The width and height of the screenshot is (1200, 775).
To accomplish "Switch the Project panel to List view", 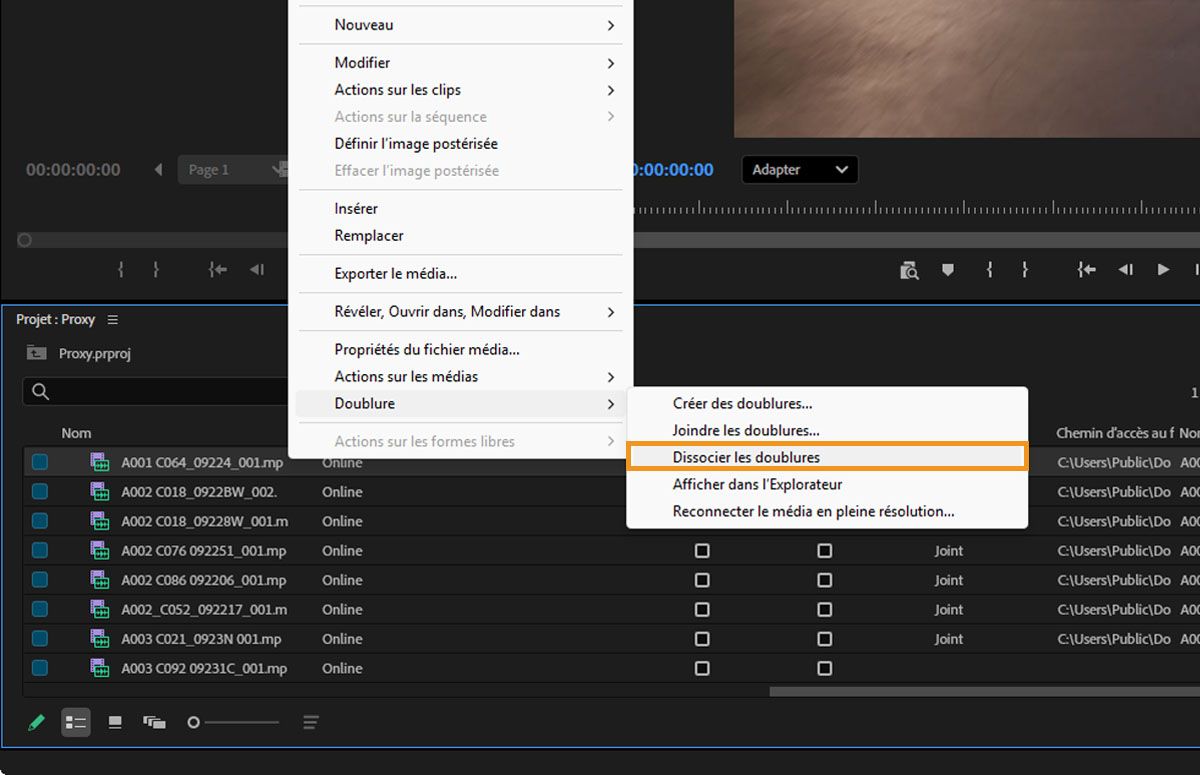I will pyautogui.click(x=76, y=722).
